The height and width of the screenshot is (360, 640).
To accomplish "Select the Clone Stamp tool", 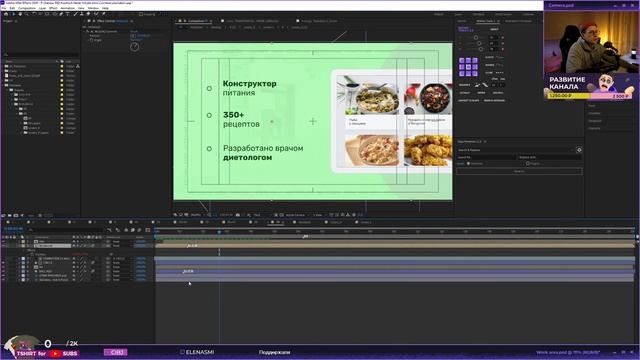I will [x=82, y=14].
